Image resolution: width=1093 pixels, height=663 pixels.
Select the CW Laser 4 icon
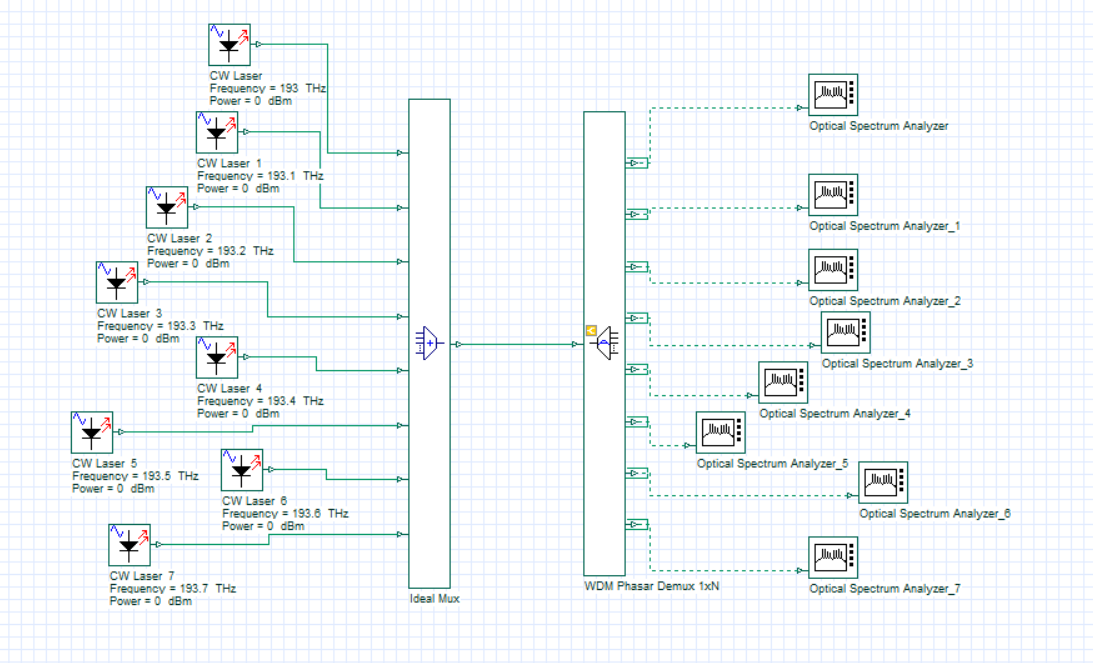click(x=217, y=358)
